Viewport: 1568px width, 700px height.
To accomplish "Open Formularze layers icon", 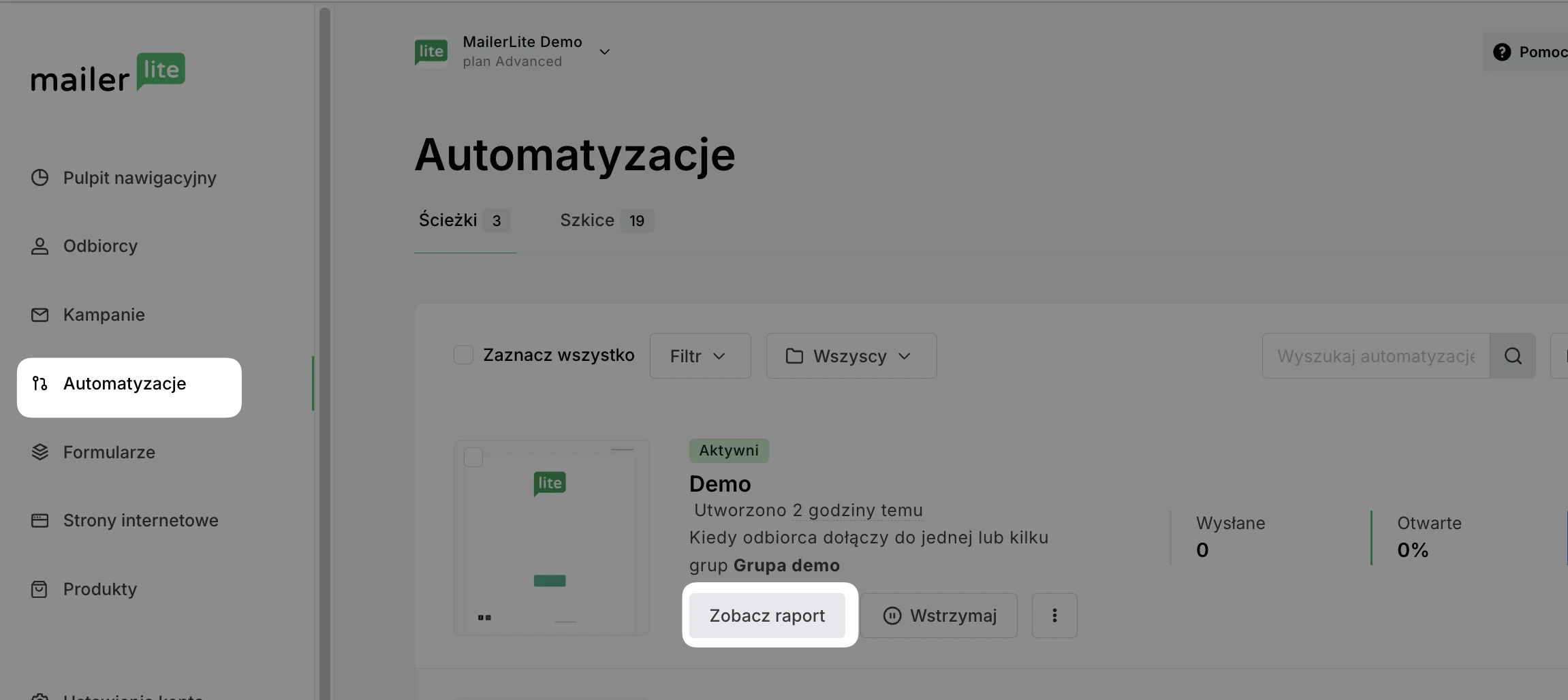I will 40,452.
